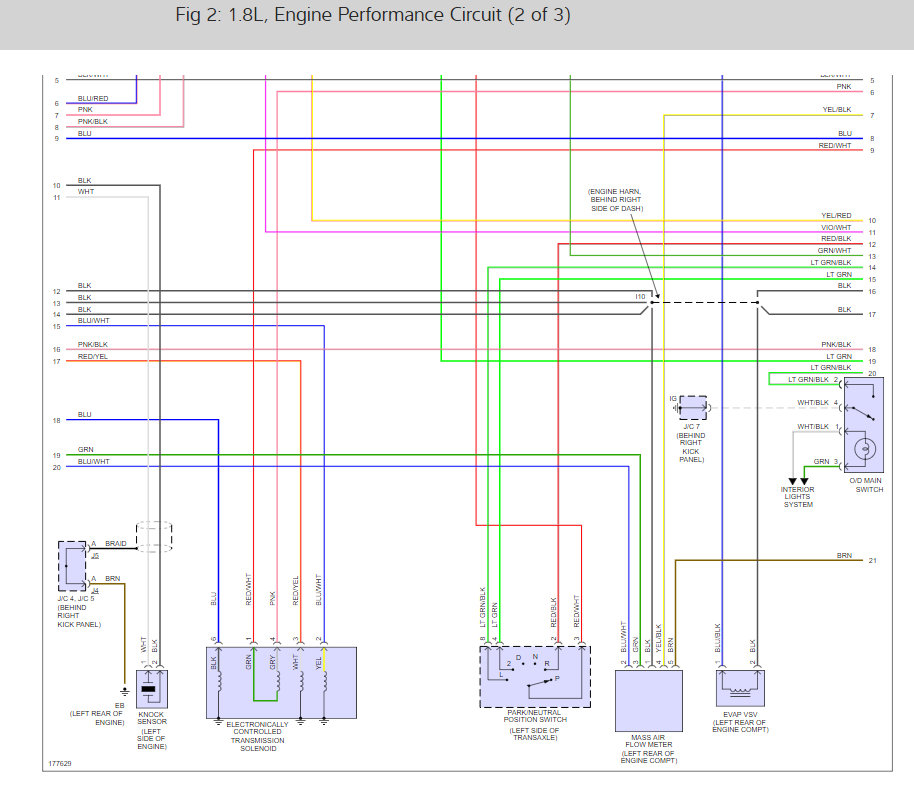The height and width of the screenshot is (794, 914).
Task: Click the mass air flow meter box
Action: [649, 701]
